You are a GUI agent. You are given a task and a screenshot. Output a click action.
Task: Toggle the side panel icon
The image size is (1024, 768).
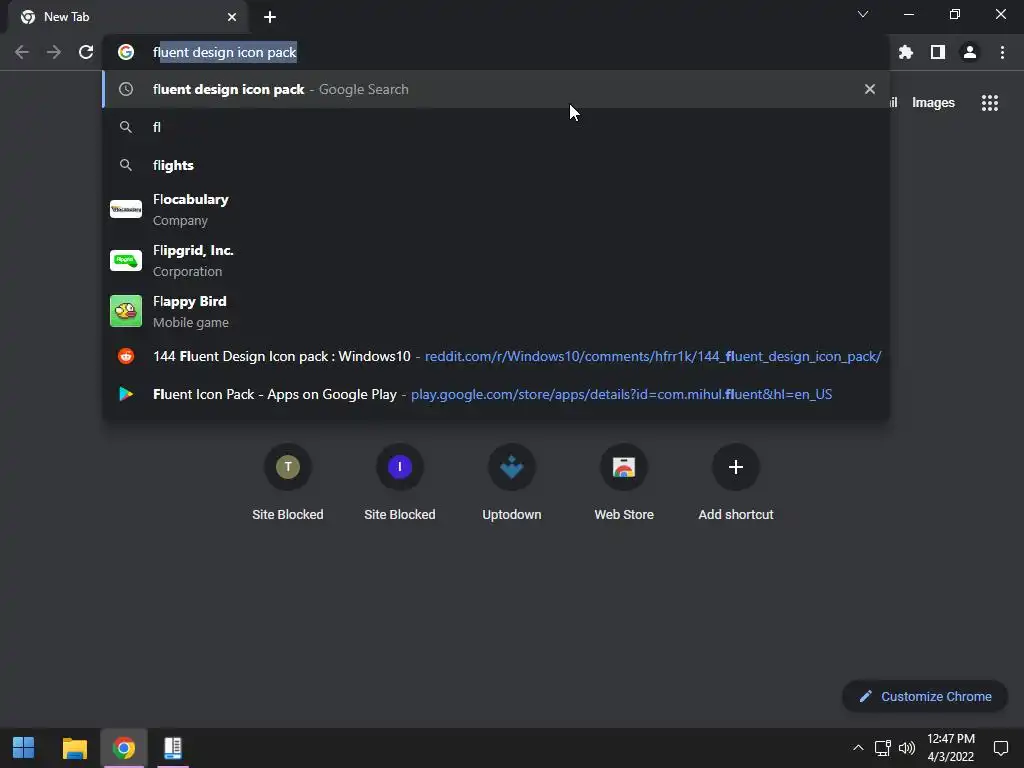point(938,52)
